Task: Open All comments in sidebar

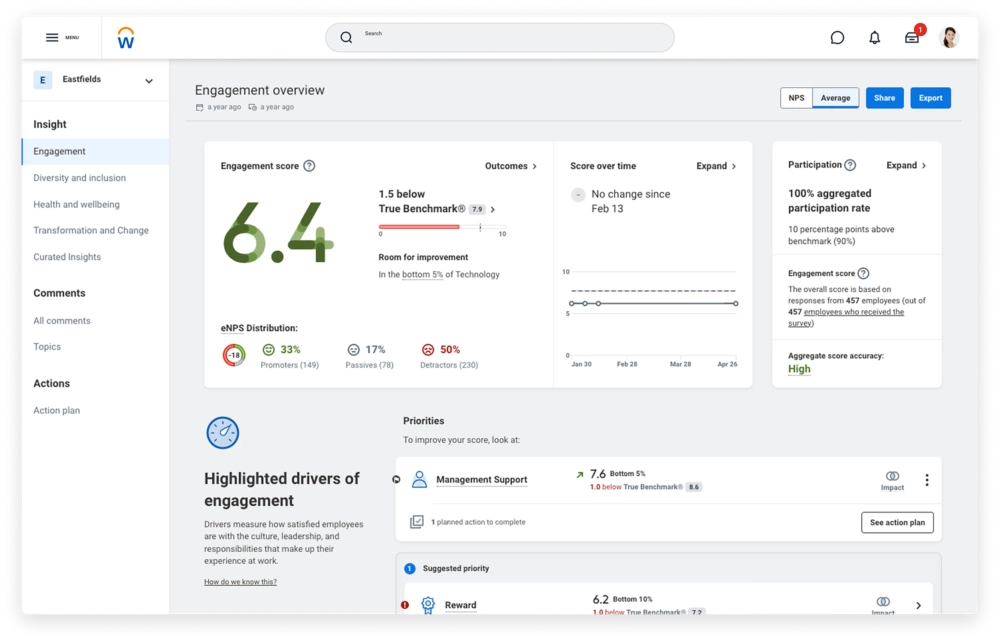Action: [x=62, y=321]
